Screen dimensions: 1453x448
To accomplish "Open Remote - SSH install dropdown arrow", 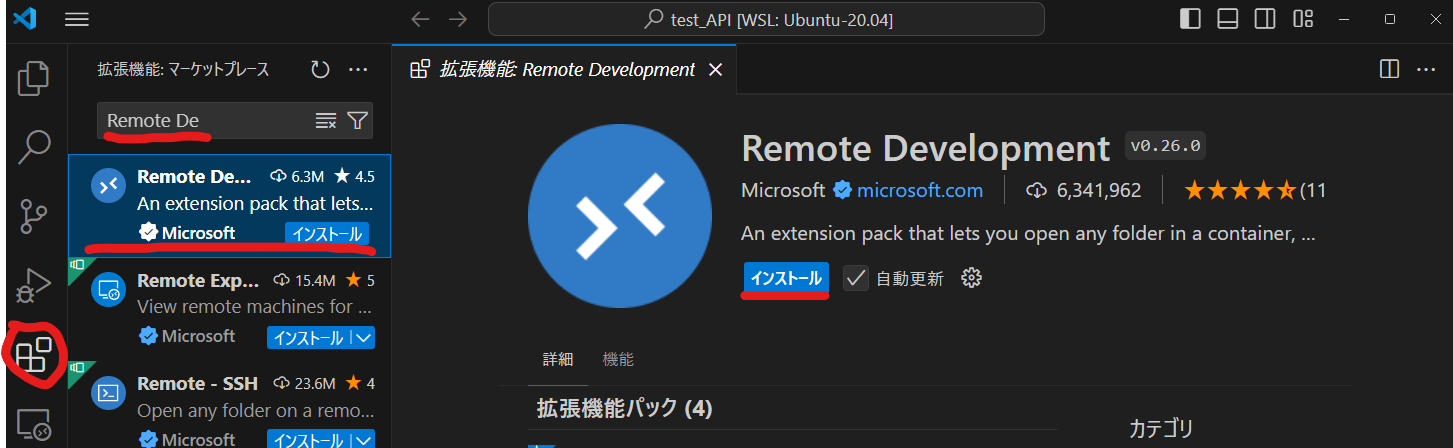I will 364,438.
